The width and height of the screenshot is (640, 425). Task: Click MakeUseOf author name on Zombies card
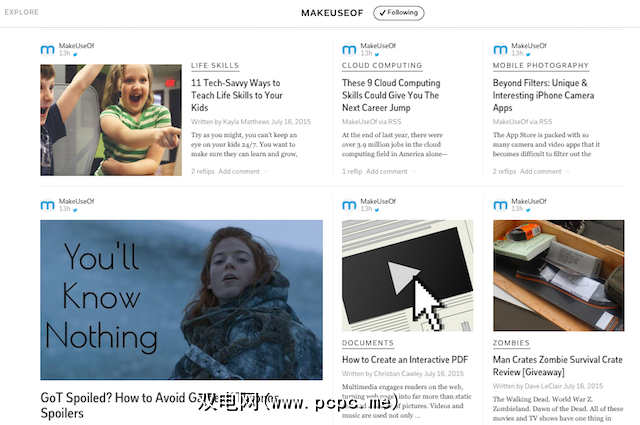(x=529, y=201)
